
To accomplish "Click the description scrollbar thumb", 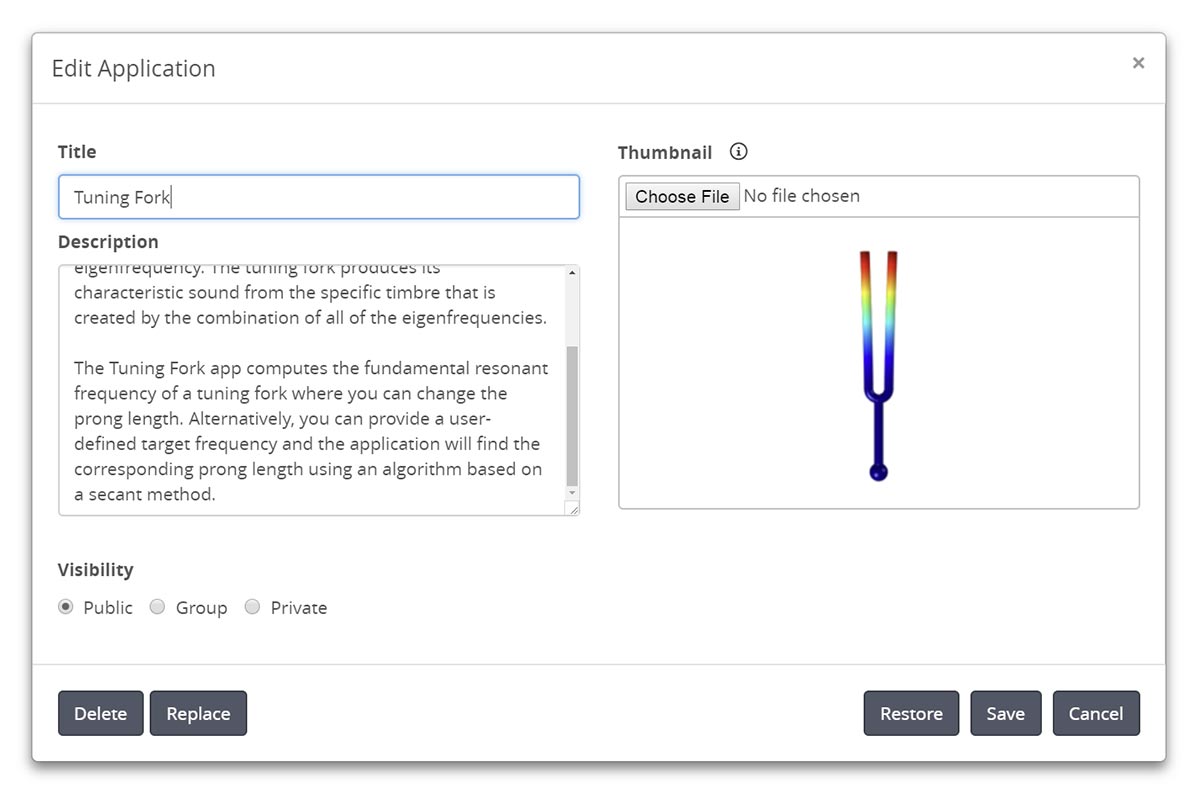I will click(572, 415).
